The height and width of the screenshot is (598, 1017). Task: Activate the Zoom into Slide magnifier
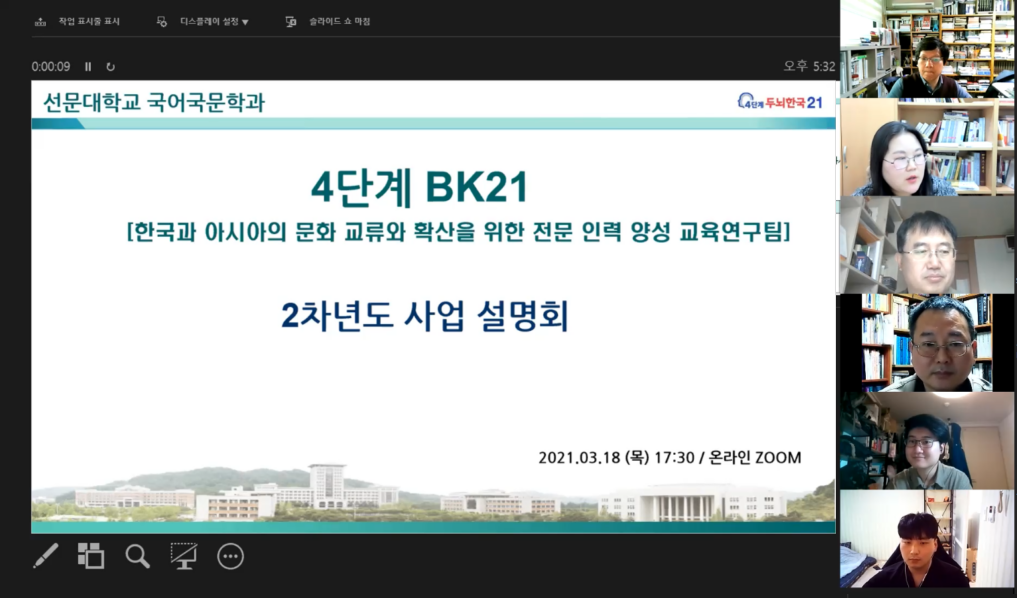138,556
